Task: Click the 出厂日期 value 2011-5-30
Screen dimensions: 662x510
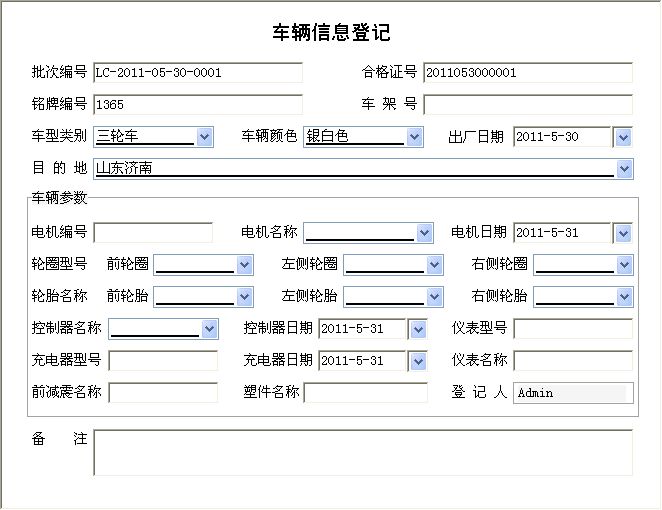Action: (547, 137)
